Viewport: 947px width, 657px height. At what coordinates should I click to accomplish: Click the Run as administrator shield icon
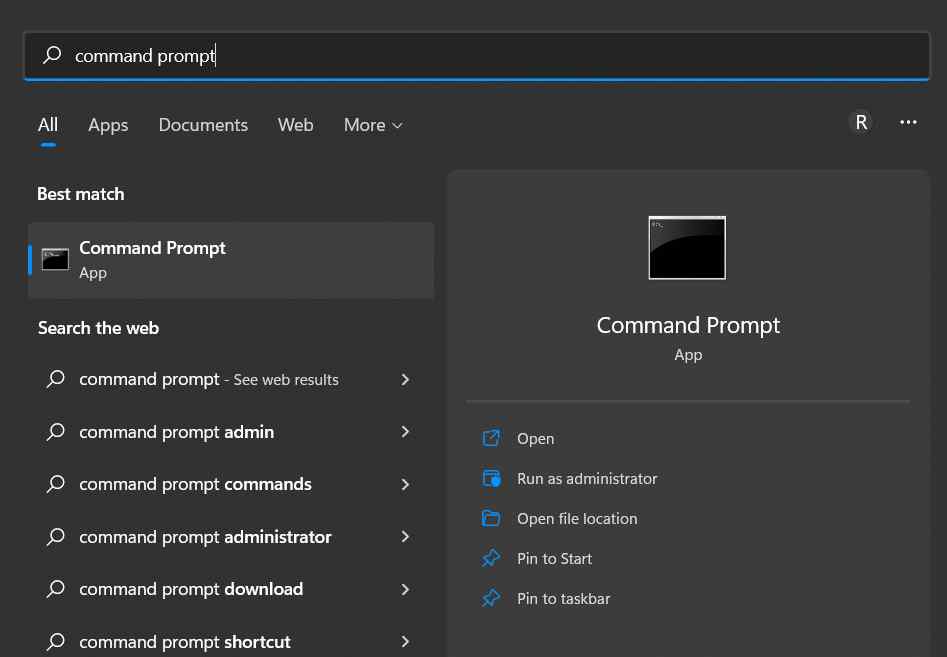(491, 478)
